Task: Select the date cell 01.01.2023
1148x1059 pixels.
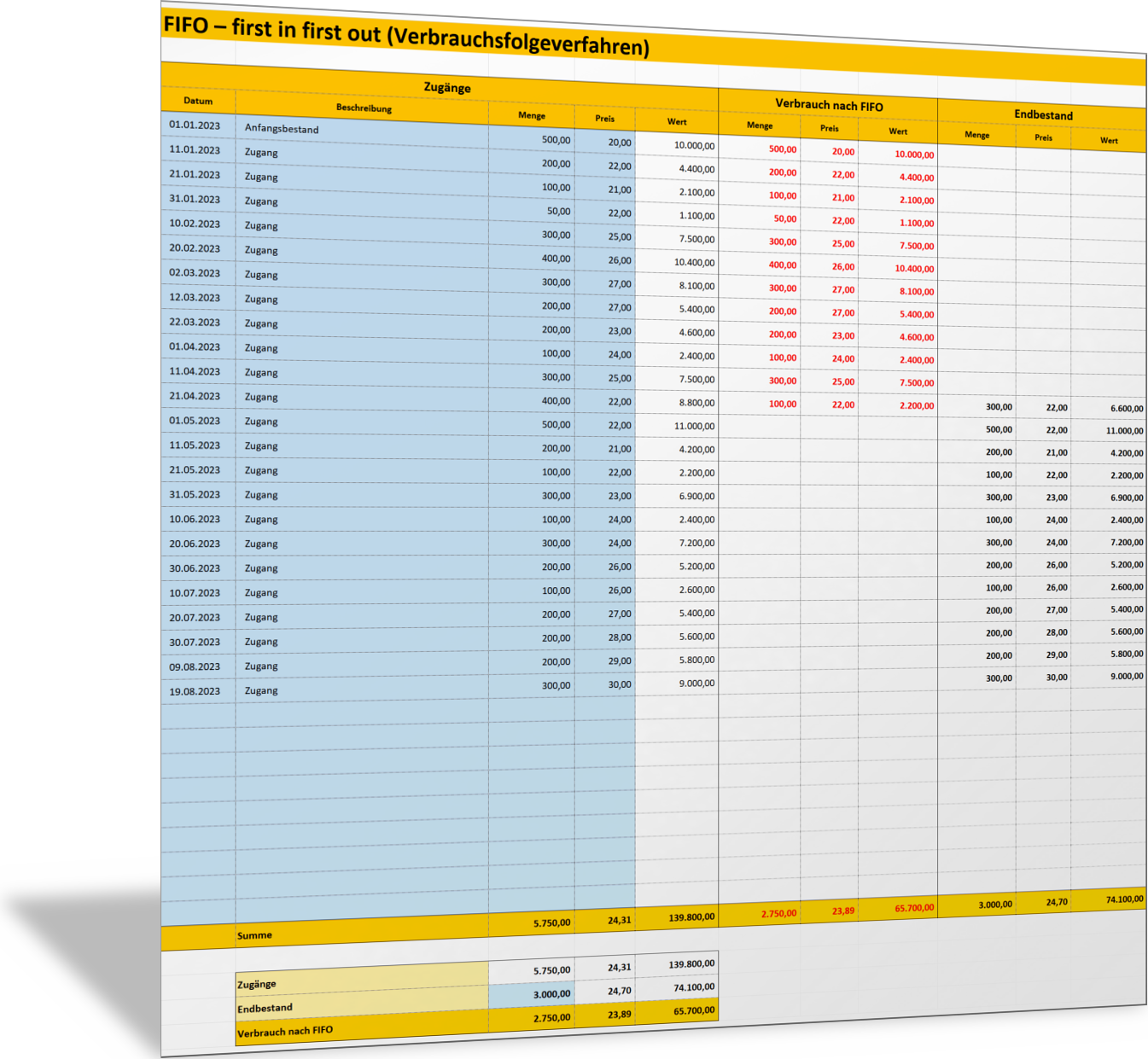Action: tap(195, 125)
